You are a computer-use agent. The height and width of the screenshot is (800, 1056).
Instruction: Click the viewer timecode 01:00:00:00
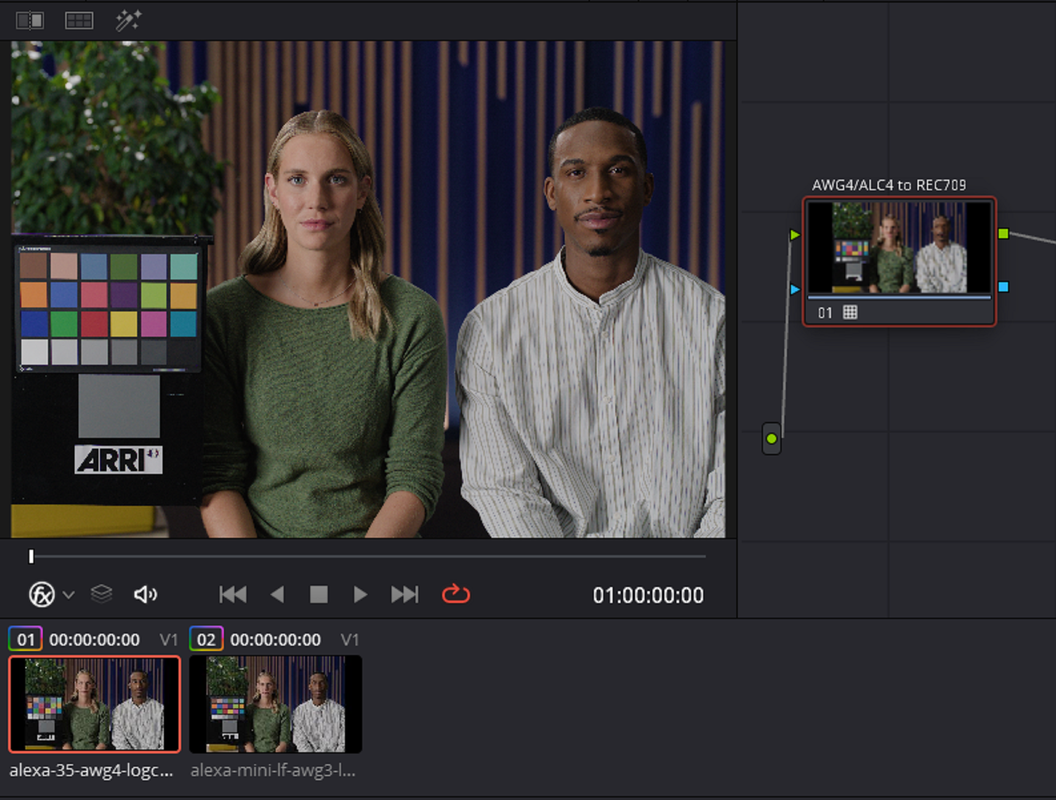[648, 595]
